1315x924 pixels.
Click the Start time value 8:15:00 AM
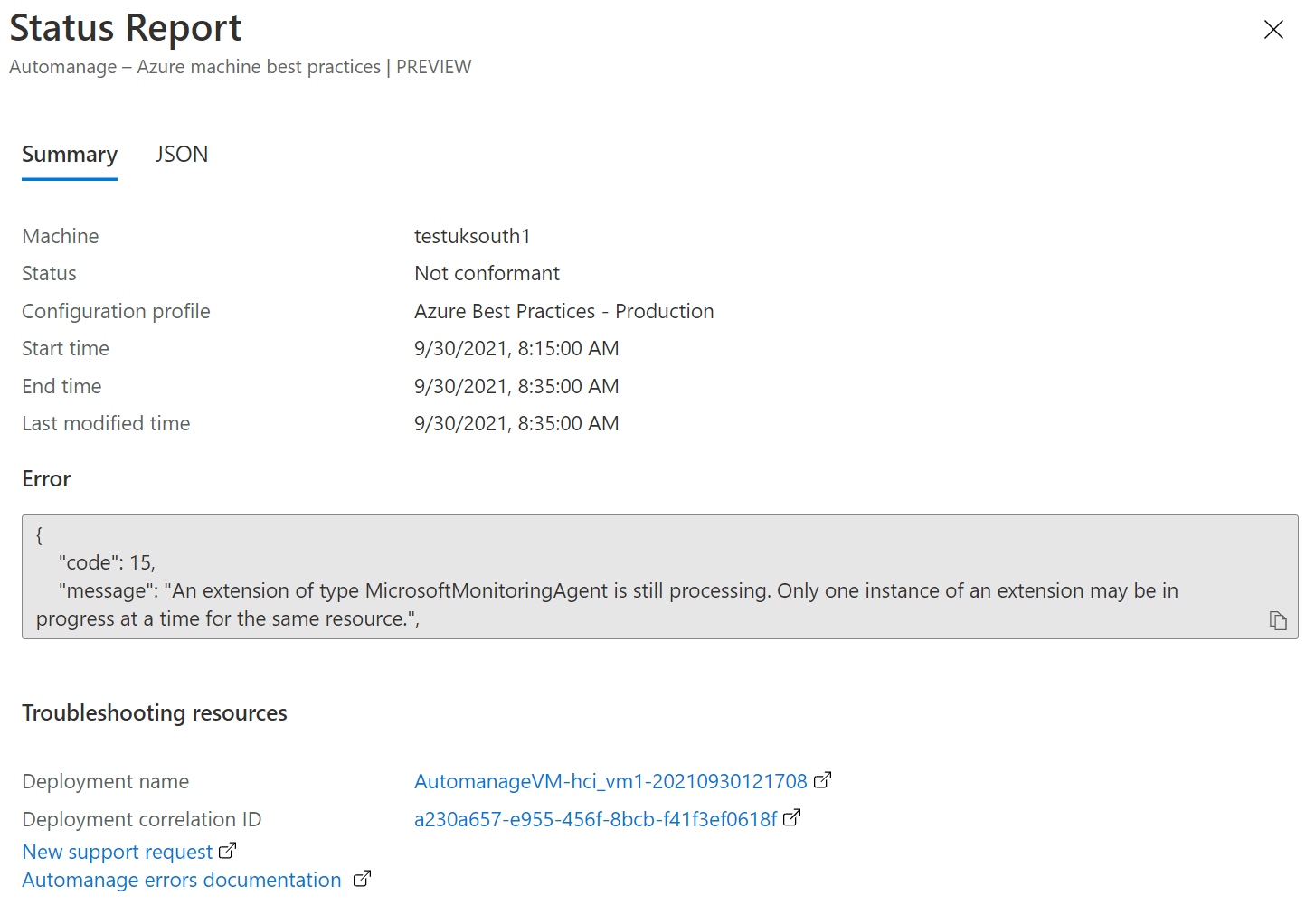pyautogui.click(x=516, y=348)
